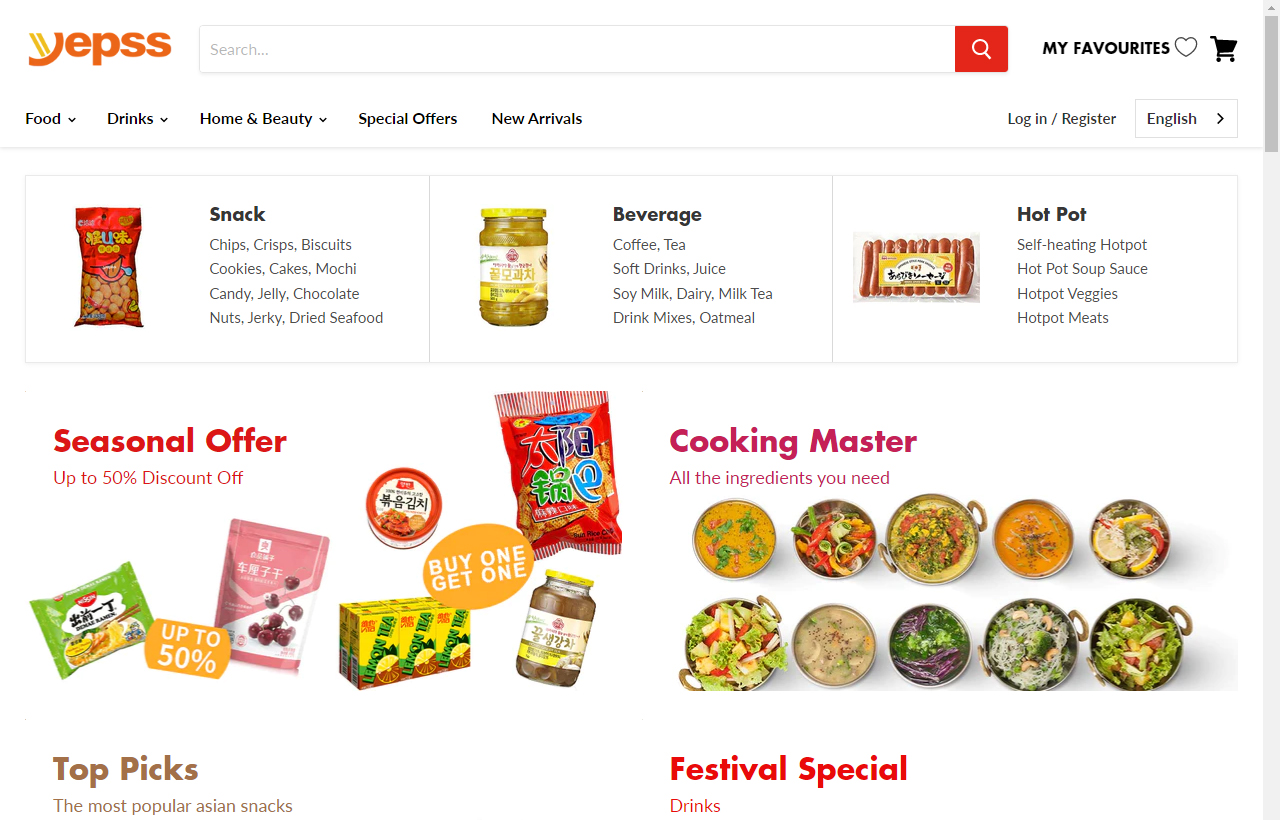Open the Special Offers menu item
This screenshot has width=1280, height=820.
coord(408,118)
